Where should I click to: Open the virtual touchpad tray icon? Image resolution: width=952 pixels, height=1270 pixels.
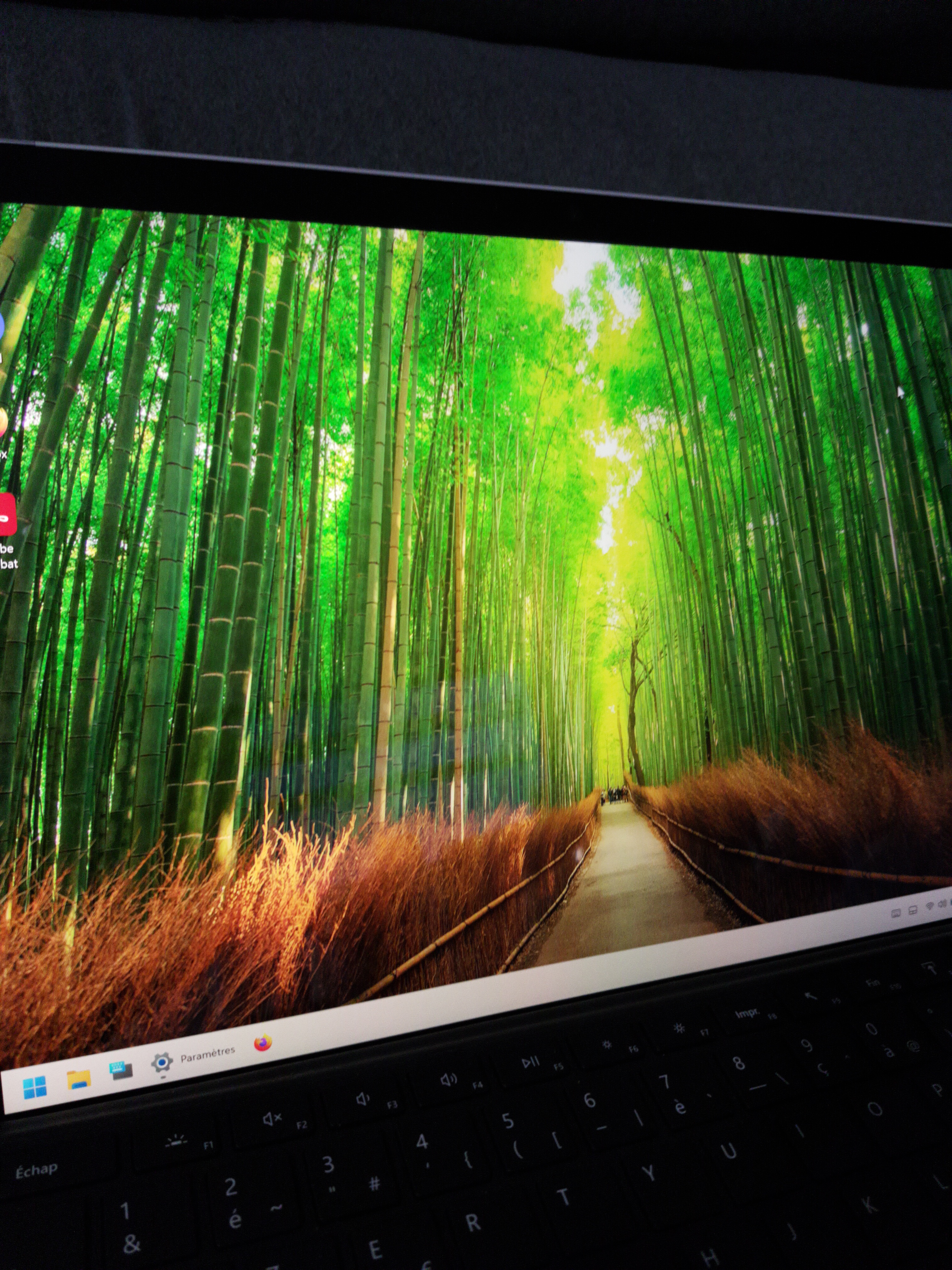[912, 910]
